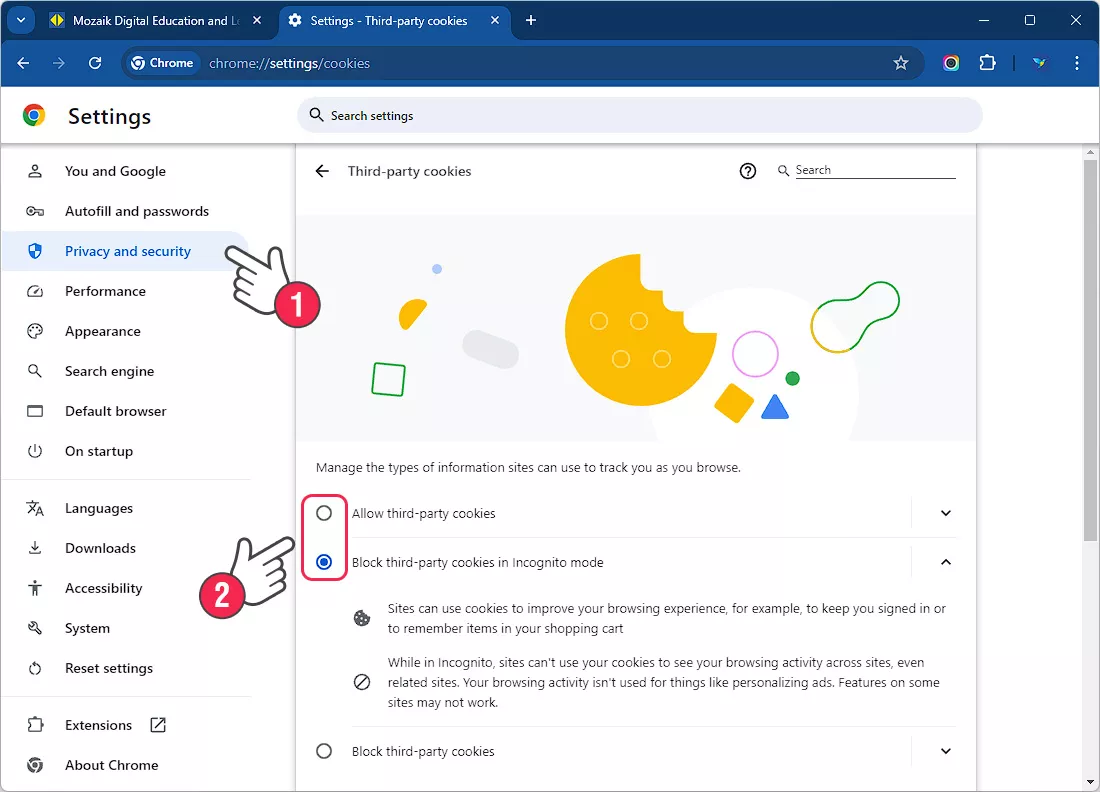
Task: Open the Extensions link in sidebar
Action: tap(98, 725)
